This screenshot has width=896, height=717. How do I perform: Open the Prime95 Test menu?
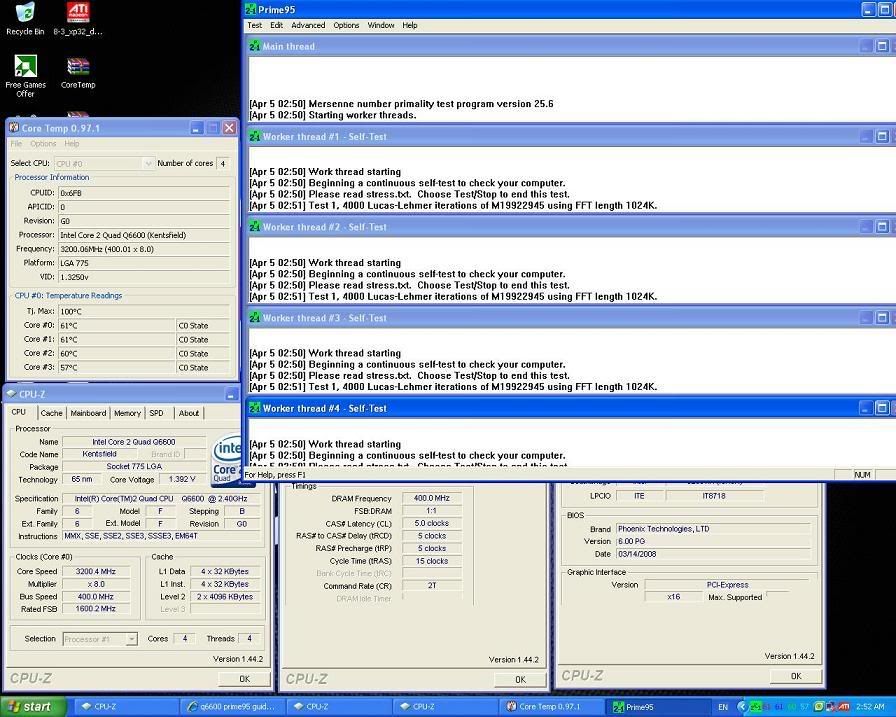(254, 25)
